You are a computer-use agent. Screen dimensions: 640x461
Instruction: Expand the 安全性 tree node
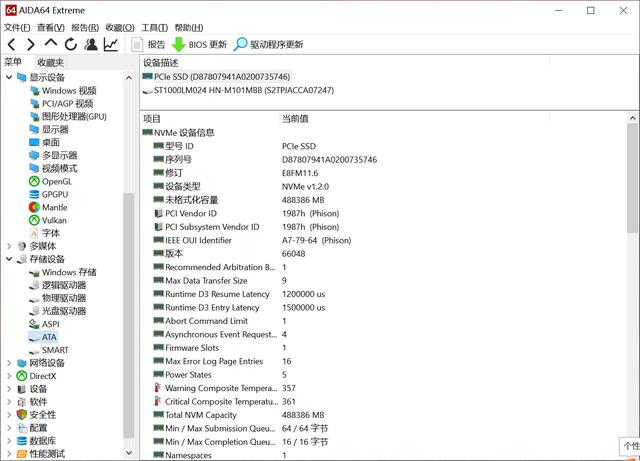pos(9,415)
